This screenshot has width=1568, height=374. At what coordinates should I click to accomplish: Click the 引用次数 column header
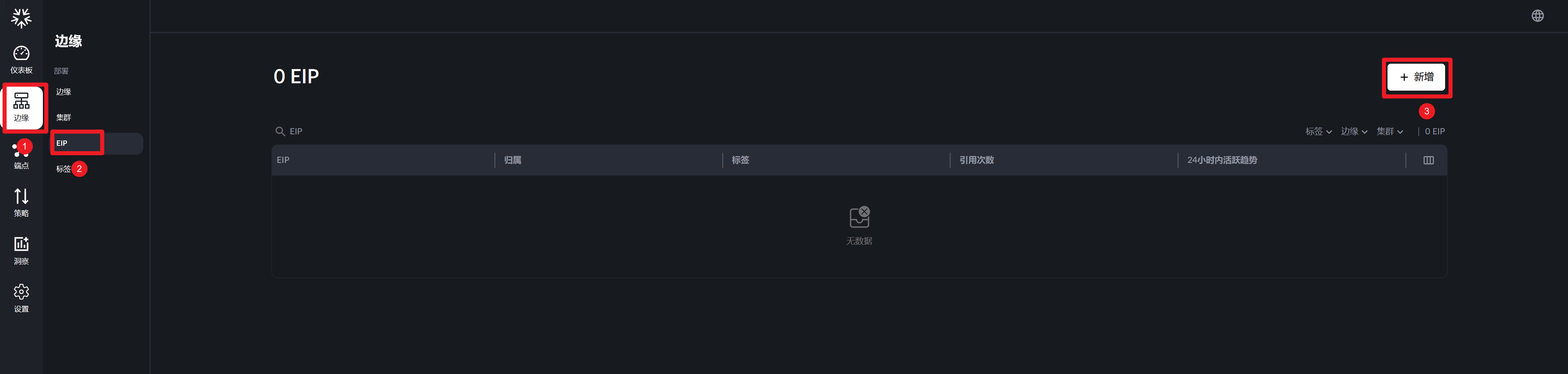[x=976, y=160]
